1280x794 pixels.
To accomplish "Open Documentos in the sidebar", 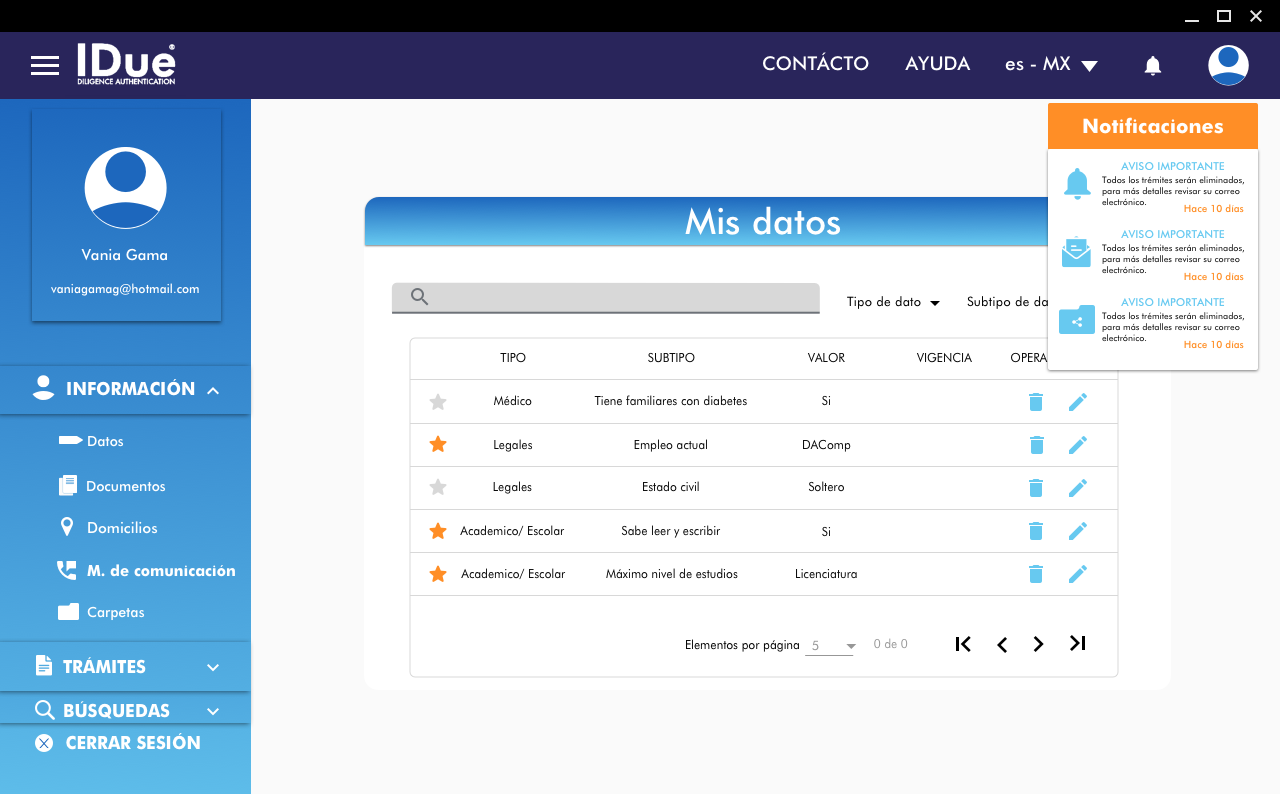I will pyautogui.click(x=125, y=486).
